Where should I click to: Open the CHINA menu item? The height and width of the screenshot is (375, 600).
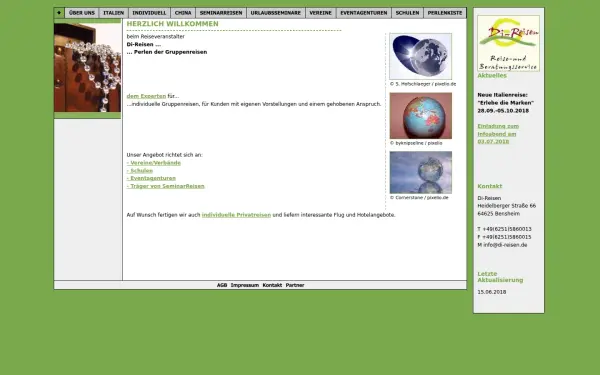(183, 13)
